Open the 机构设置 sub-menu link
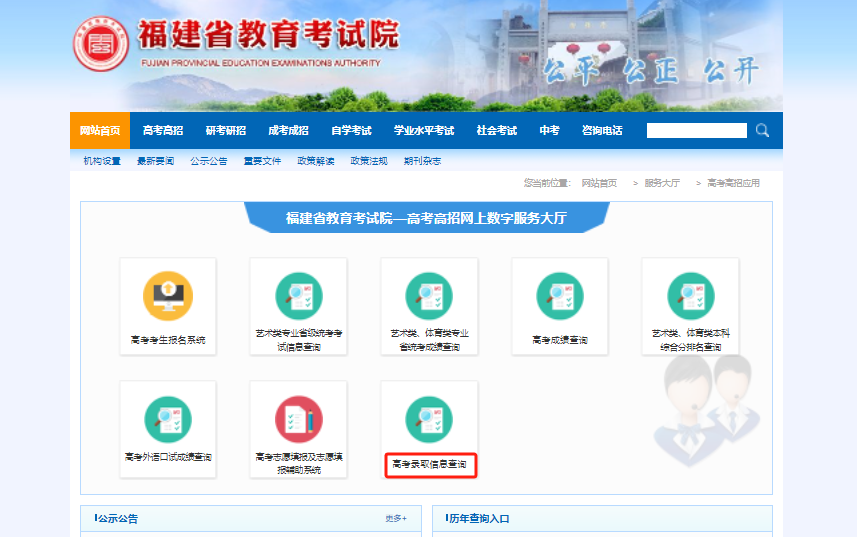The width and height of the screenshot is (857, 537). [x=102, y=161]
